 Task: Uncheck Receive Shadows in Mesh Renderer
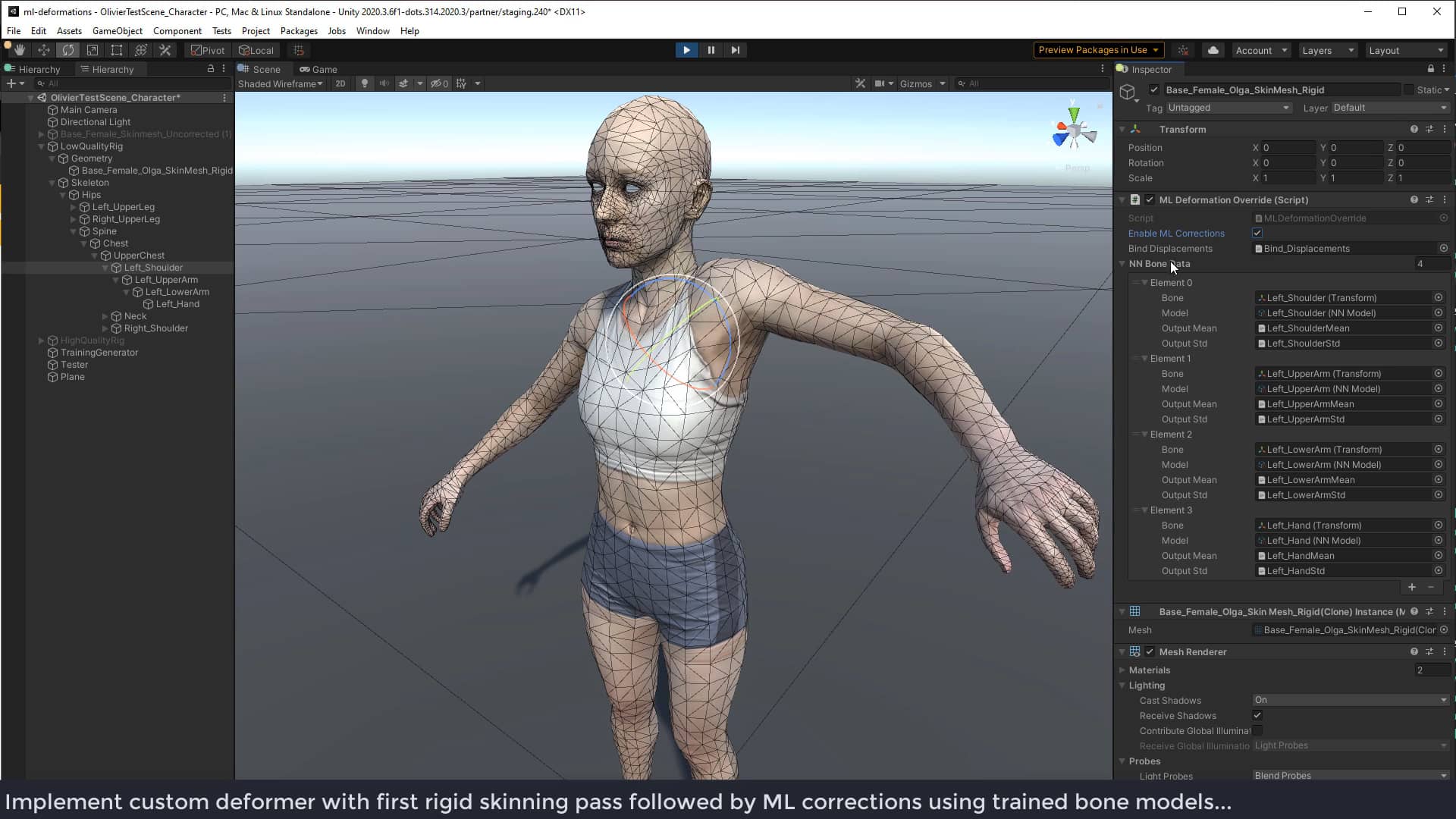click(1257, 715)
